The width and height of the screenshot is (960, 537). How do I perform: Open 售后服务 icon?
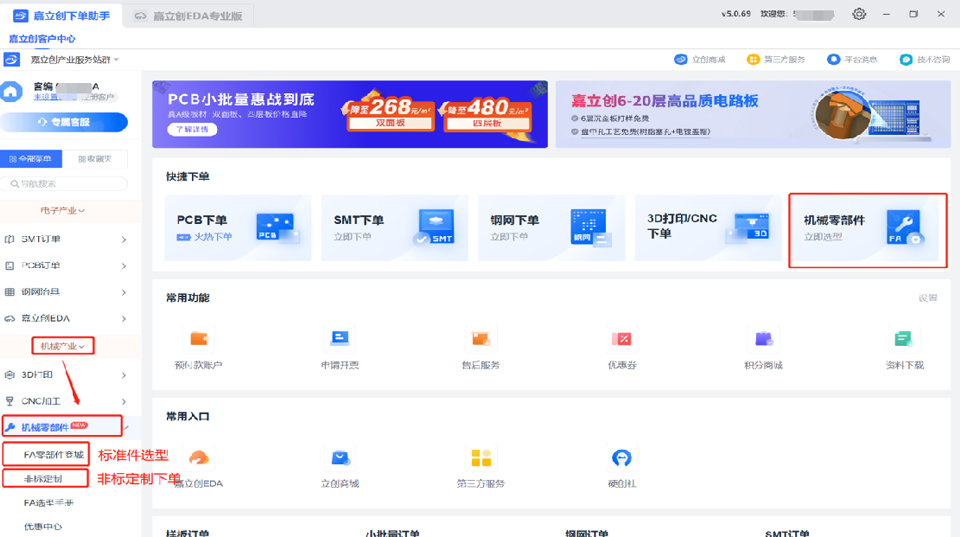tap(481, 338)
